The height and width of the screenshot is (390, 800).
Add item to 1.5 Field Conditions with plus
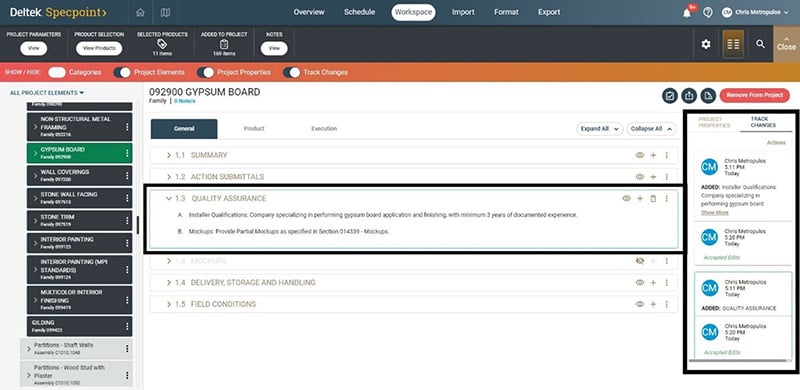pos(653,304)
